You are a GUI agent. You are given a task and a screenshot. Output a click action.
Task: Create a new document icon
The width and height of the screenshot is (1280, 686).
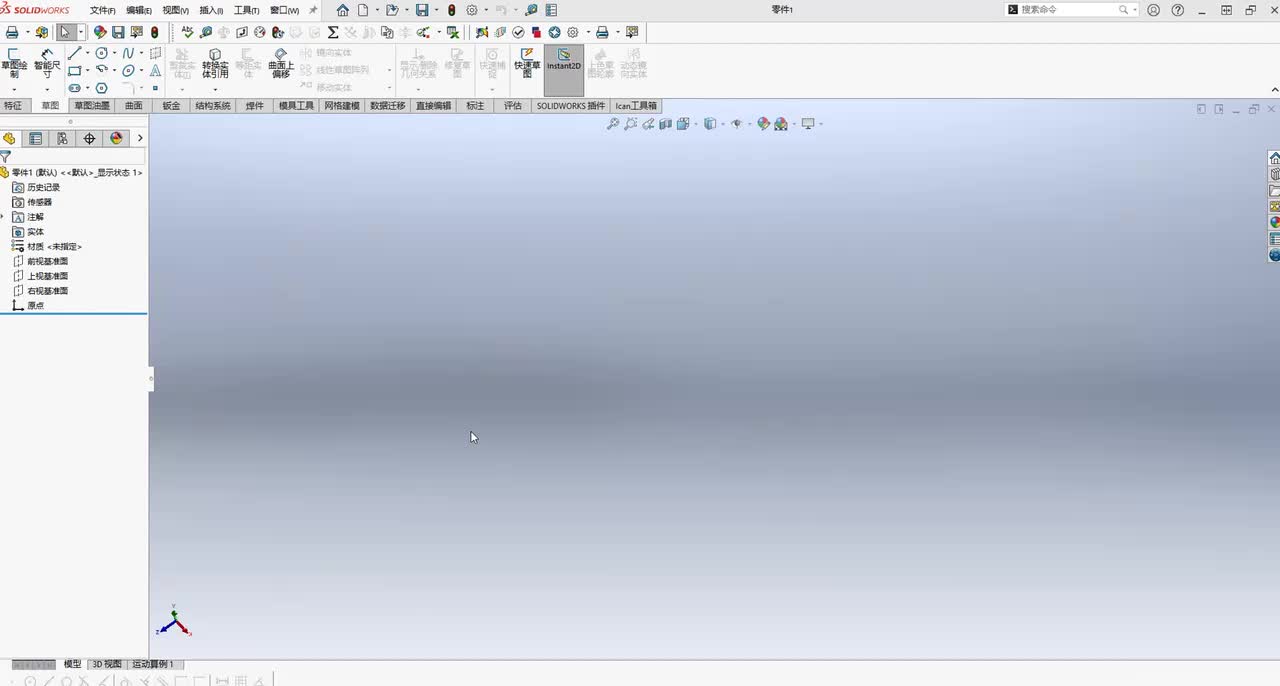362,10
